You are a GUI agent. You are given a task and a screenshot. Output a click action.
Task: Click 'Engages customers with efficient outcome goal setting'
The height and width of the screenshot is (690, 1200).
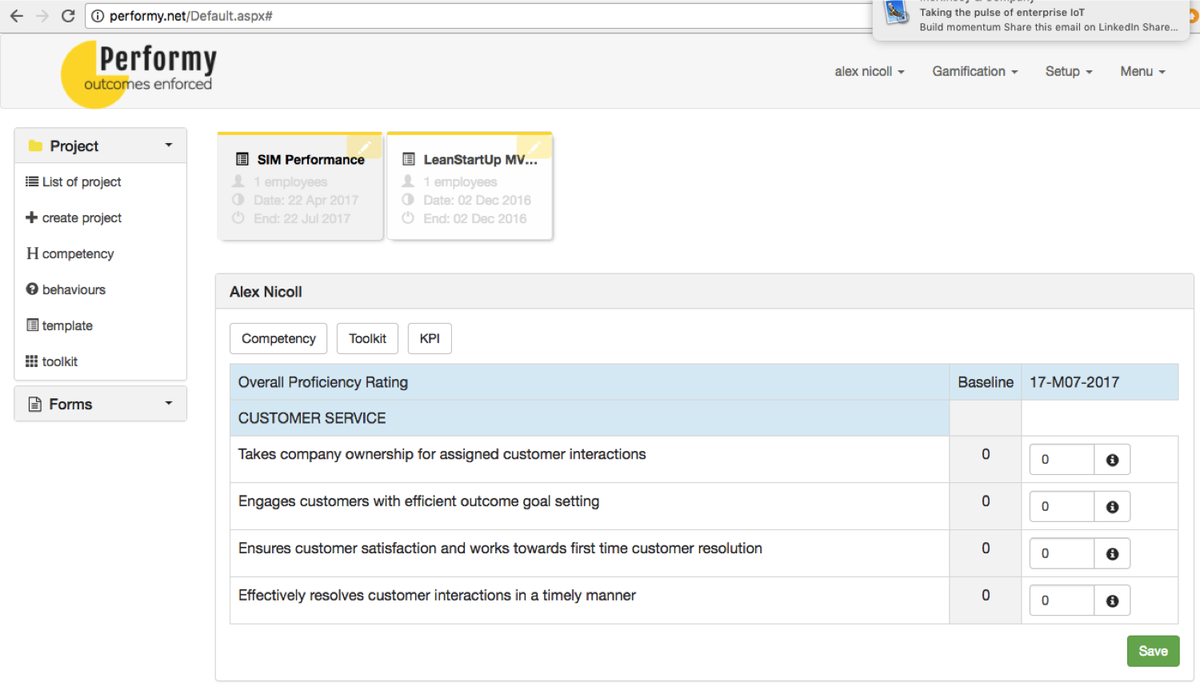pyautogui.click(x=419, y=501)
